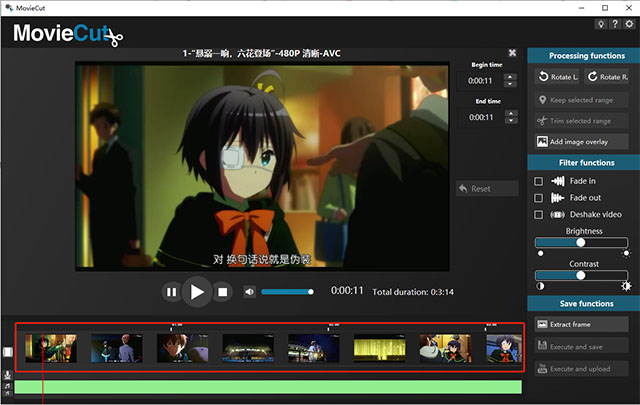Rotate the video left
The image size is (640, 405).
556,77
